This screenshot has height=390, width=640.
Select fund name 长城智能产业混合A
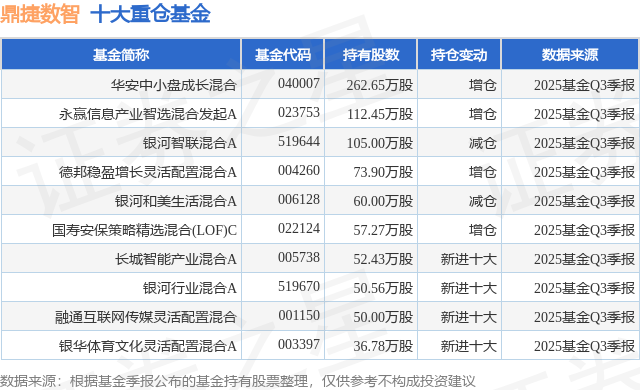pyautogui.click(x=176, y=259)
